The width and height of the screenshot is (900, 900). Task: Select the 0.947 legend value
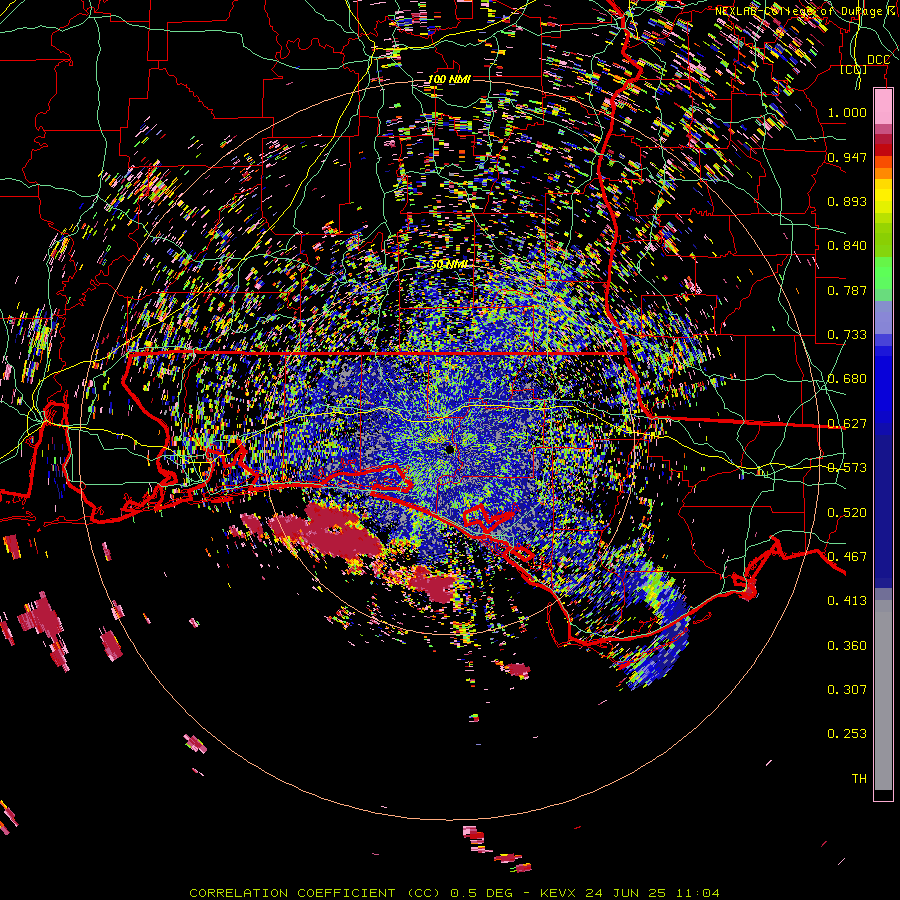(847, 157)
